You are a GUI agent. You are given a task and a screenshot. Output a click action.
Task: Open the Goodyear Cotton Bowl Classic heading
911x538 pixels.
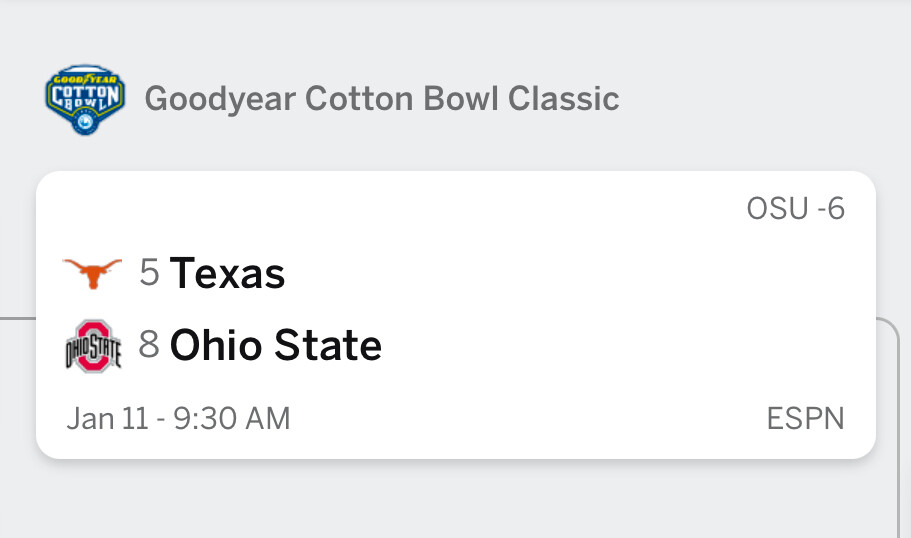click(x=381, y=100)
